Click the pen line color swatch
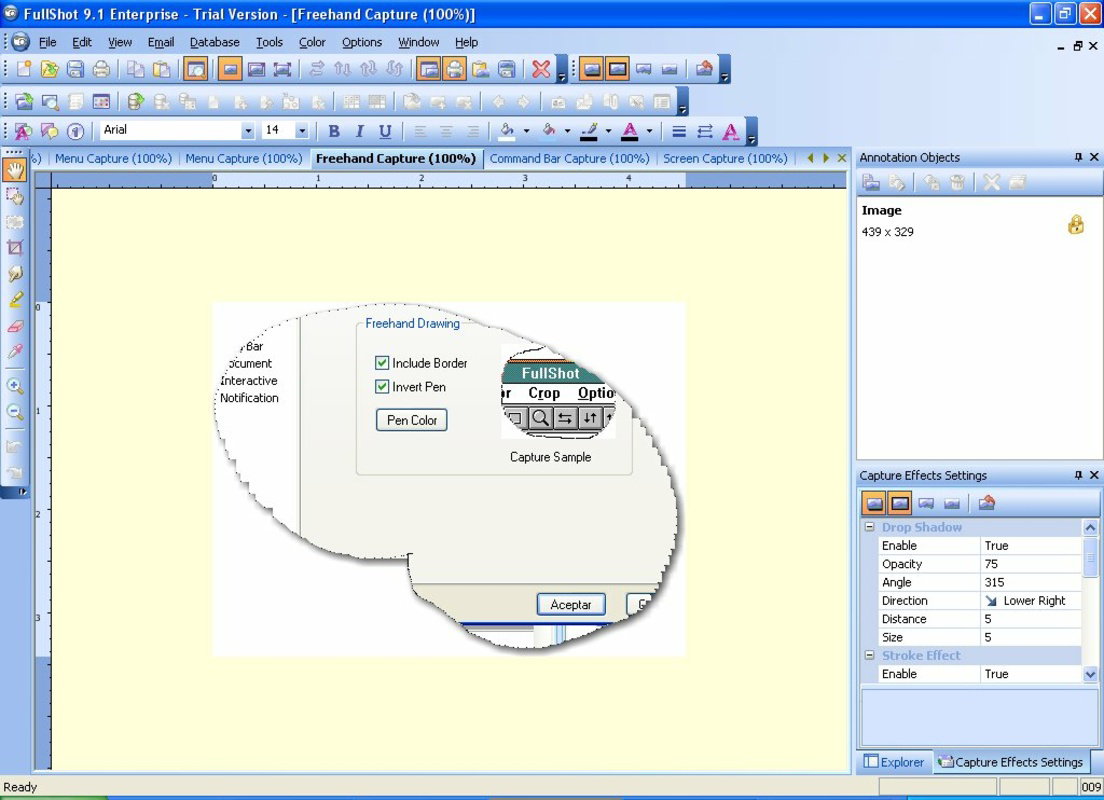The width and height of the screenshot is (1104, 800). click(x=590, y=131)
